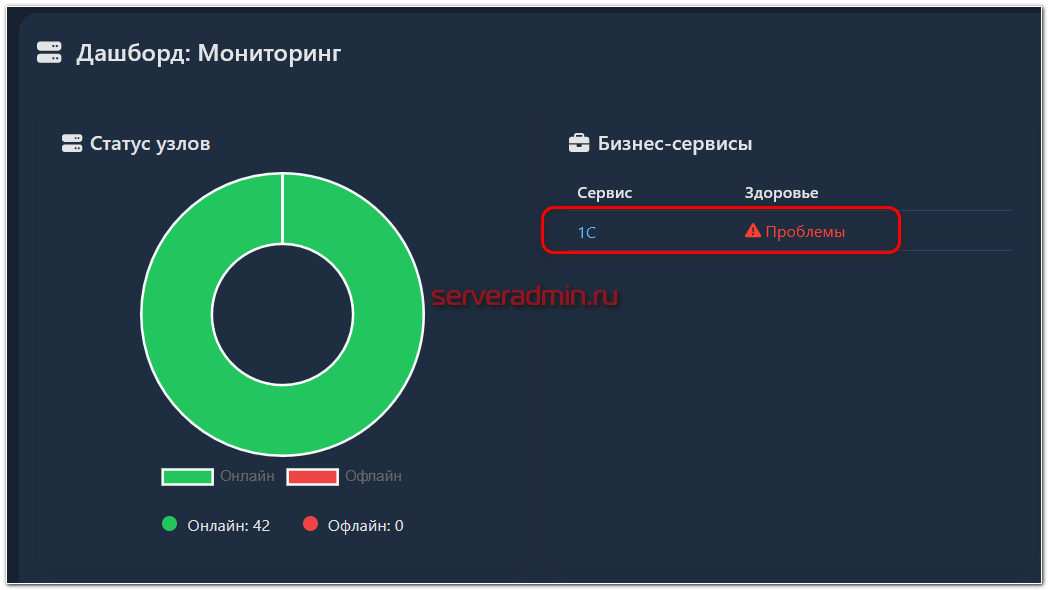
Task: Click the red warning triangle in 1С row
Action: [753, 231]
